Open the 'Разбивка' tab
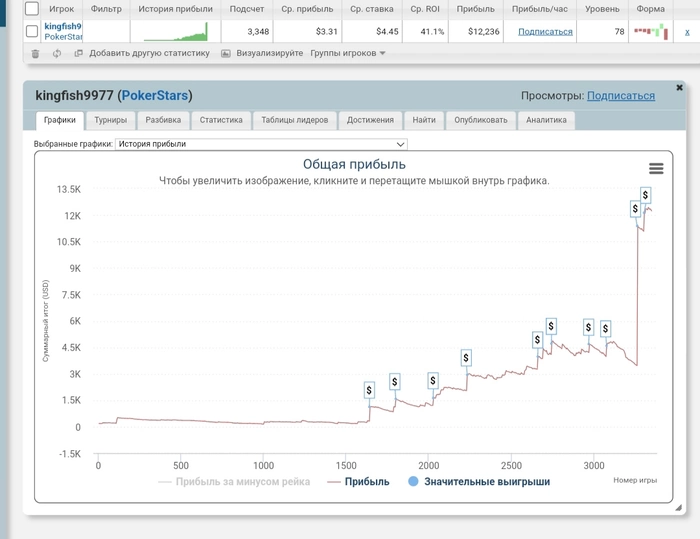The width and height of the screenshot is (700, 539). (x=163, y=120)
